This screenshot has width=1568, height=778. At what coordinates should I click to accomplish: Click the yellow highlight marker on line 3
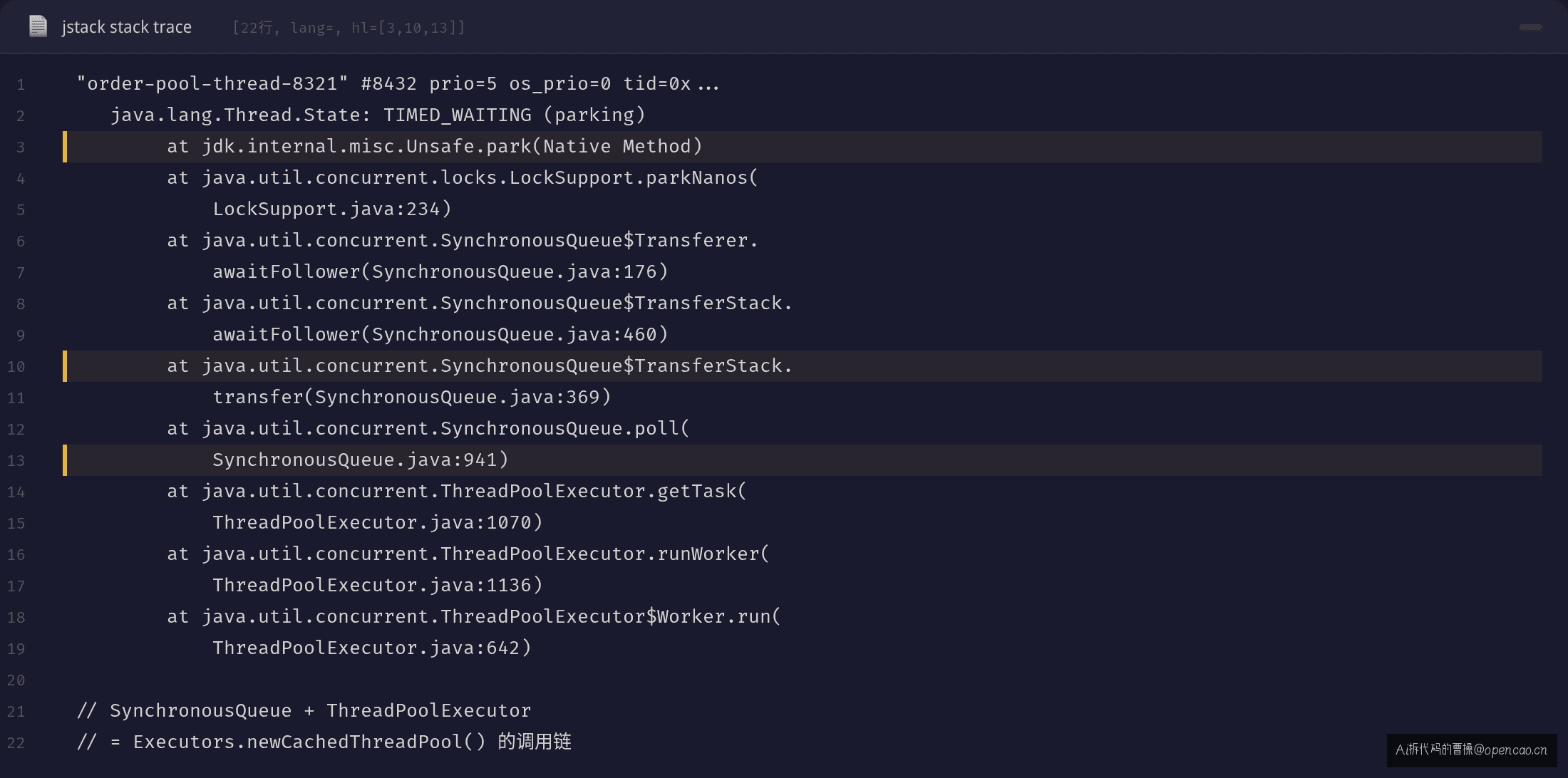point(65,147)
